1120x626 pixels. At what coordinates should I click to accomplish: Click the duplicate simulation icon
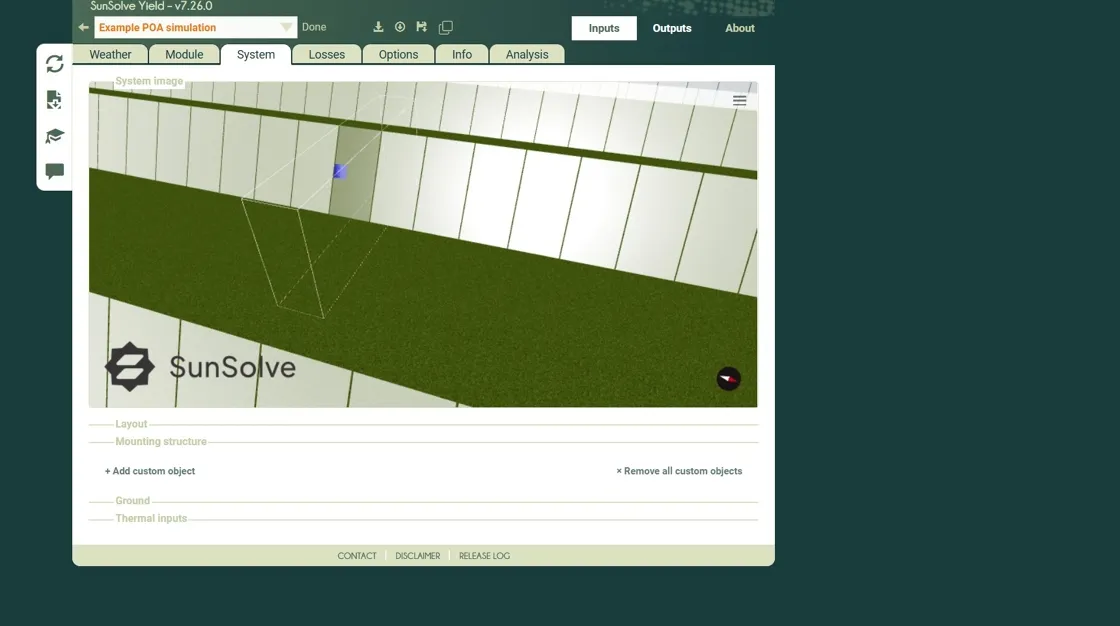[446, 28]
